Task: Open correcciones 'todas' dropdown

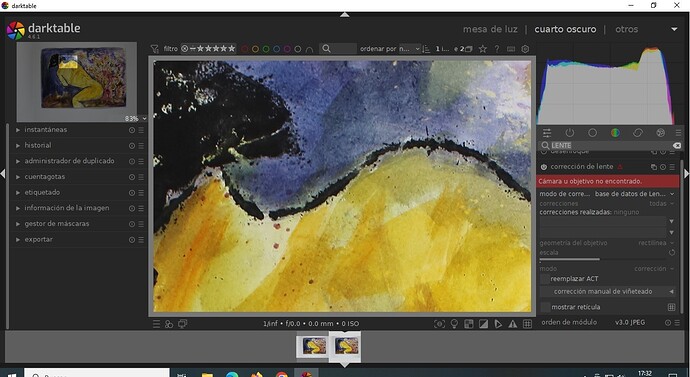Action: pyautogui.click(x=607, y=204)
